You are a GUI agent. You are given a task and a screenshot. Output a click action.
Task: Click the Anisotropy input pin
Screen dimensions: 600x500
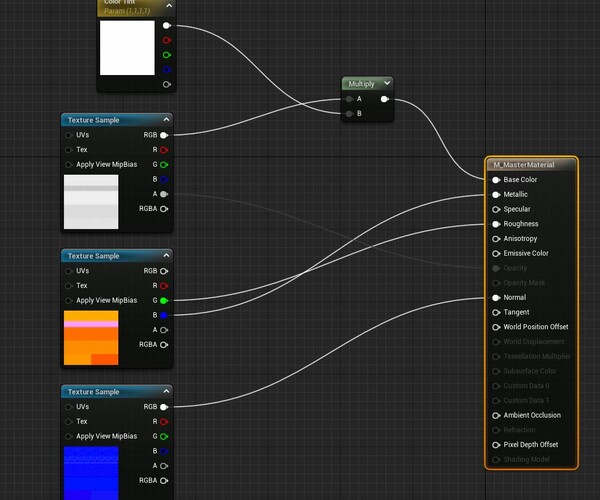(x=496, y=239)
